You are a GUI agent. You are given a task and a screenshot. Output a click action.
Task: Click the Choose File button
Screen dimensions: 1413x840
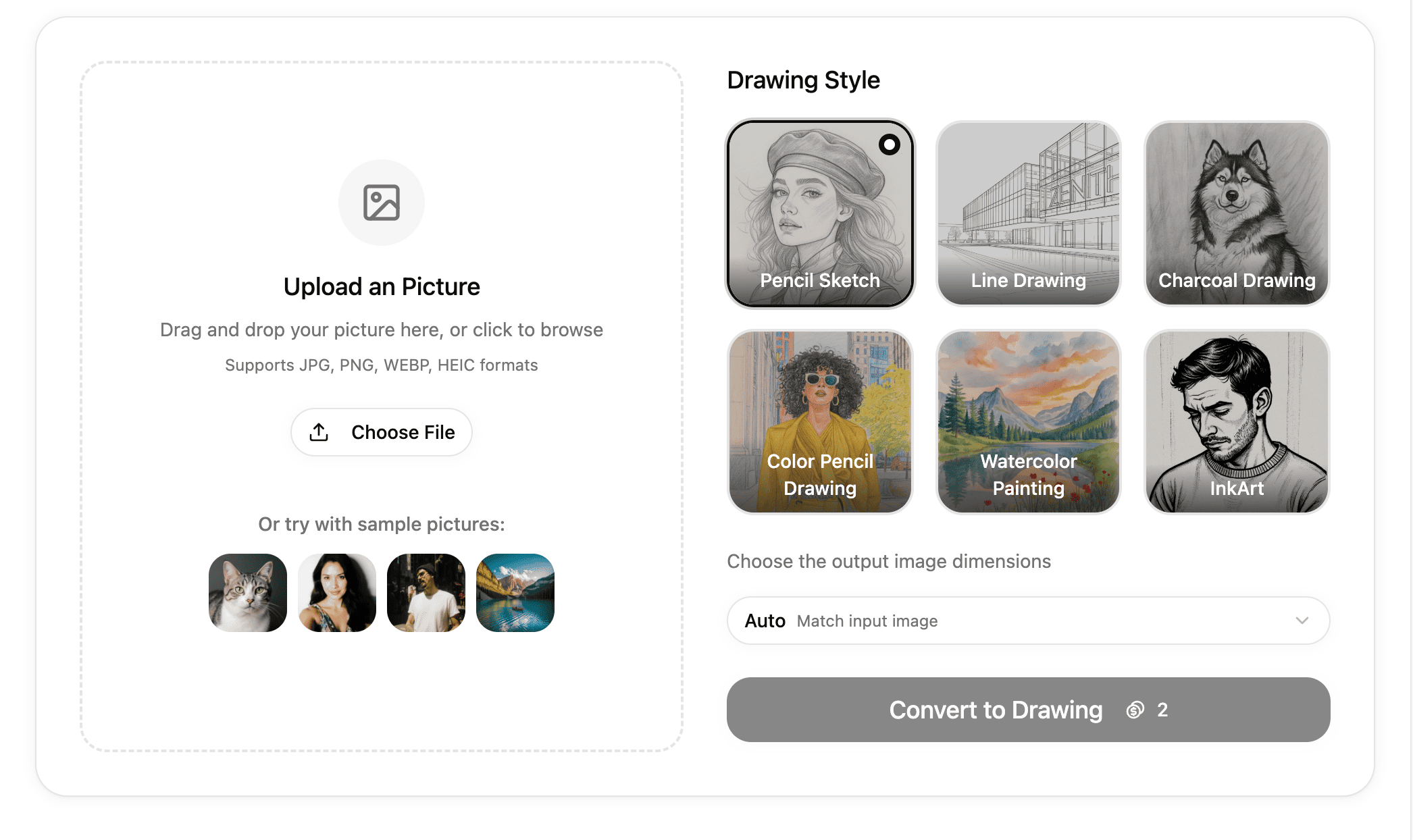pos(381,431)
